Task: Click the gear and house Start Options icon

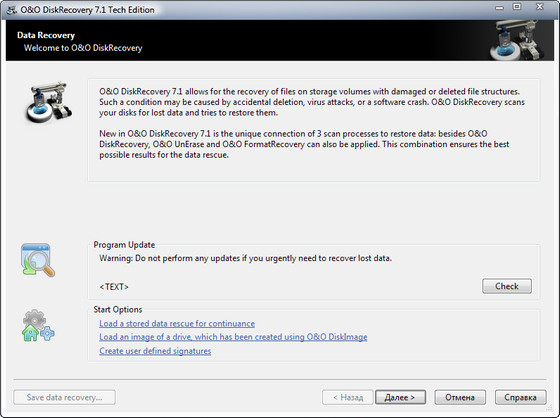Action: click(x=38, y=325)
